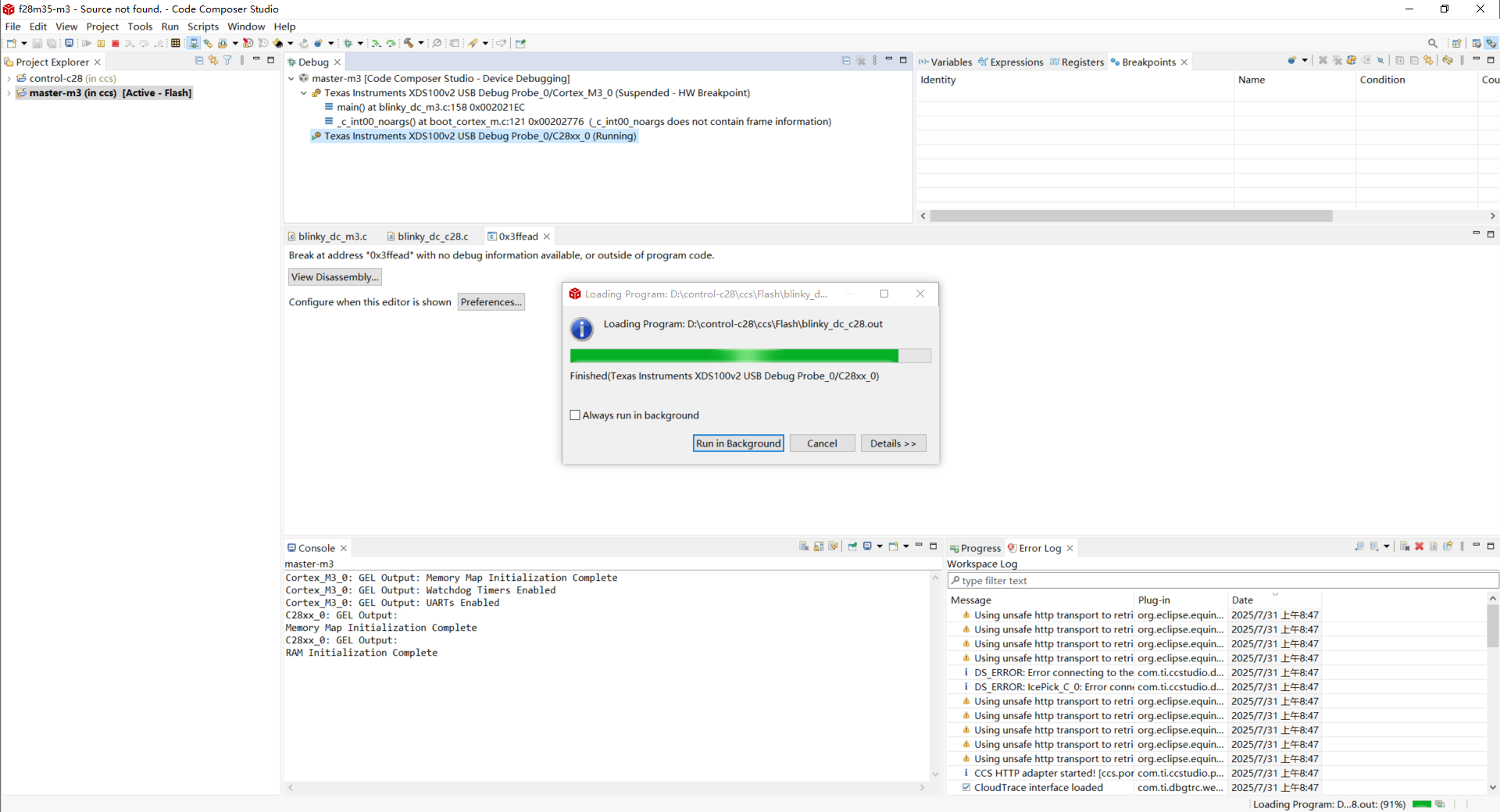Screen dimensions: 1500x812
Task: Click the View Disassembly button
Action: tap(334, 277)
